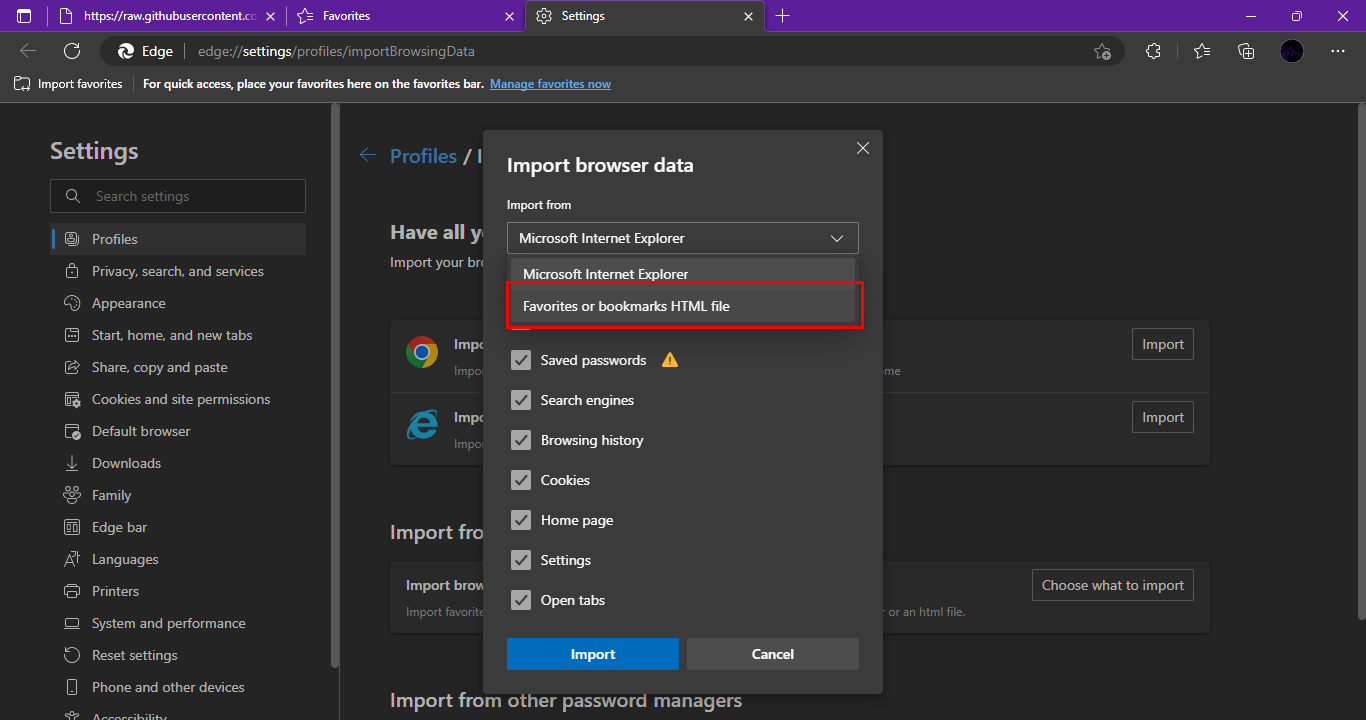Open the tab actions menu icon
Image resolution: width=1366 pixels, height=720 pixels.
(x=24, y=16)
